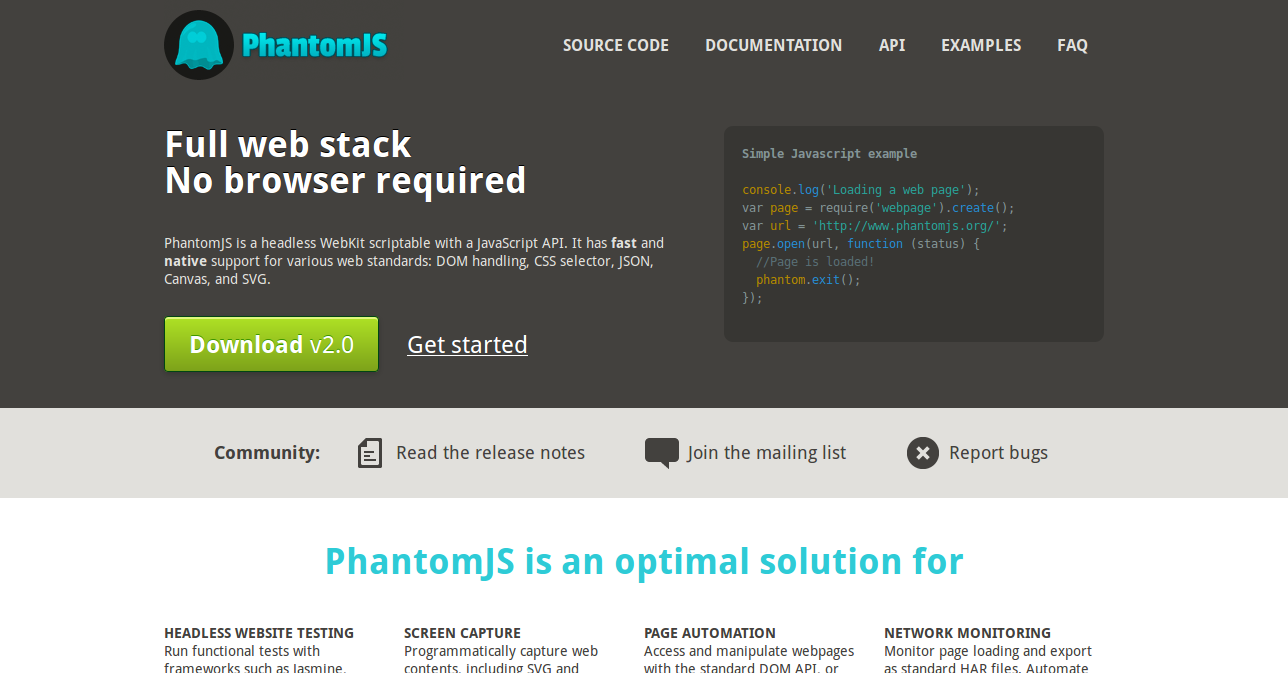1288x673 pixels.
Task: Click the NETWORK MONITORING heading
Action: (x=967, y=633)
